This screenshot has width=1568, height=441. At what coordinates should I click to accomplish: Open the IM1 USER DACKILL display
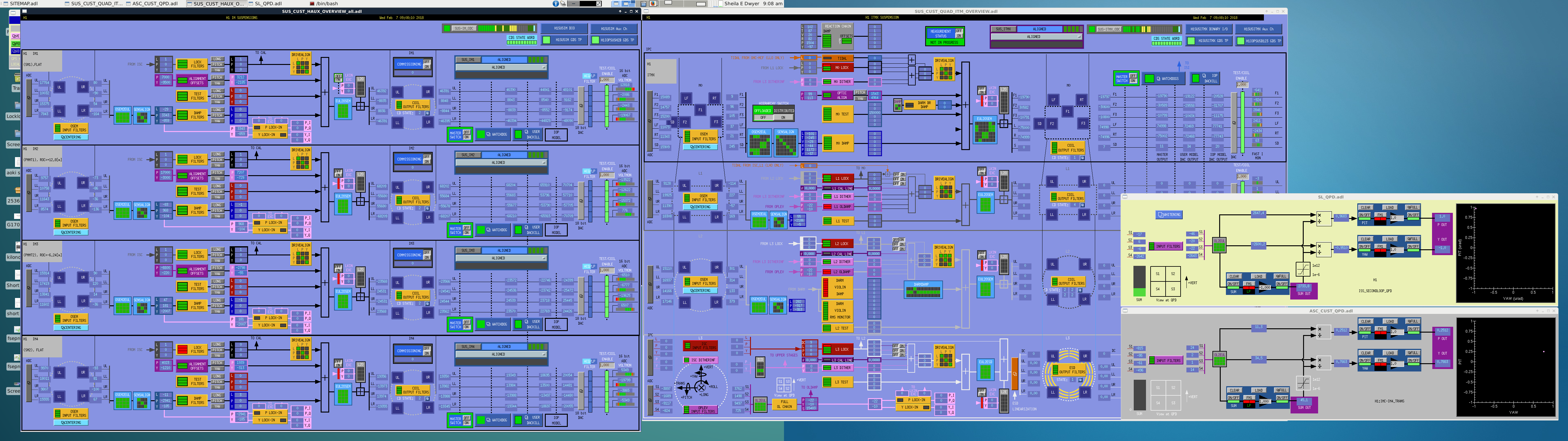tap(528, 135)
